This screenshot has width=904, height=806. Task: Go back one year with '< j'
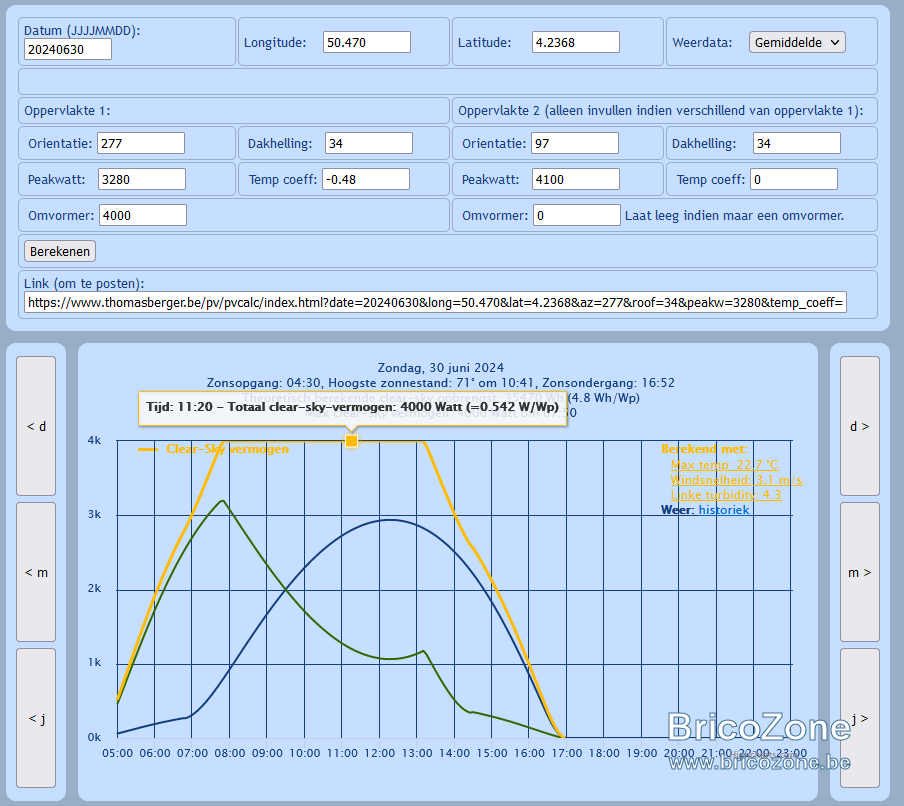pos(36,718)
